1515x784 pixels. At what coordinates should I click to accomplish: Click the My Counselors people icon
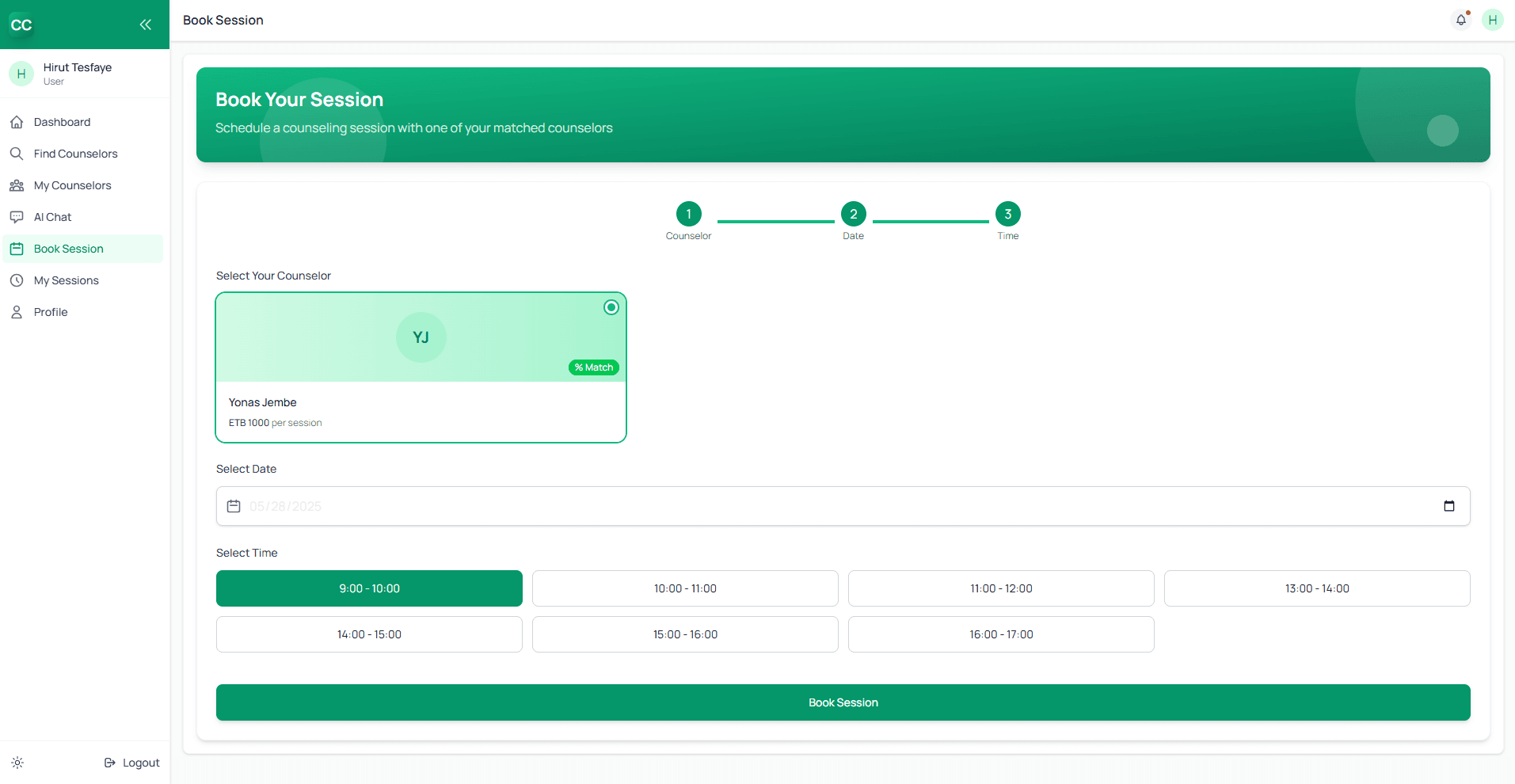pyautogui.click(x=17, y=185)
